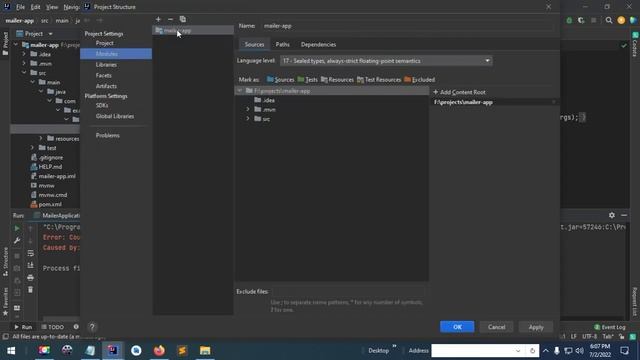Image resolution: width=640 pixels, height=360 pixels.
Task: Expand the test folder in Project tree
Action: (x=33, y=148)
